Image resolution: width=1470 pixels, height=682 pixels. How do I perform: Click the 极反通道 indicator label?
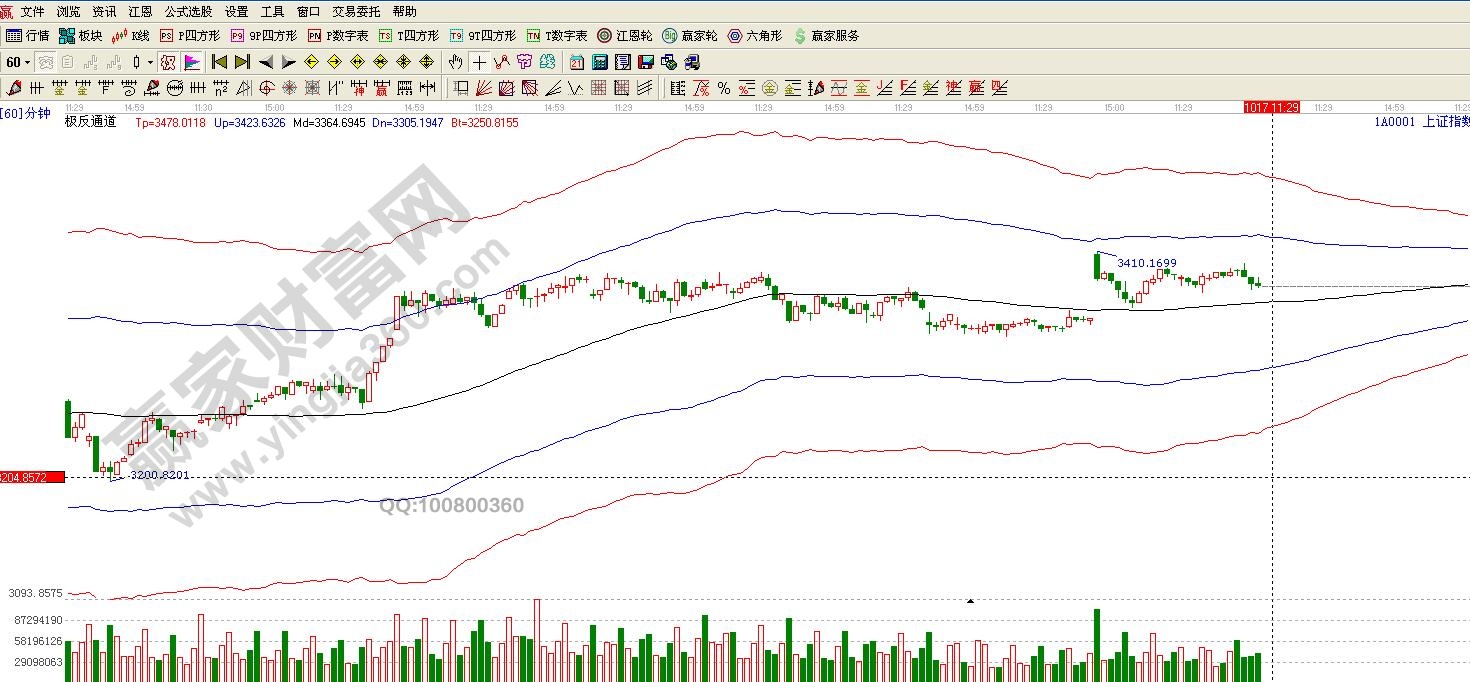coord(90,122)
